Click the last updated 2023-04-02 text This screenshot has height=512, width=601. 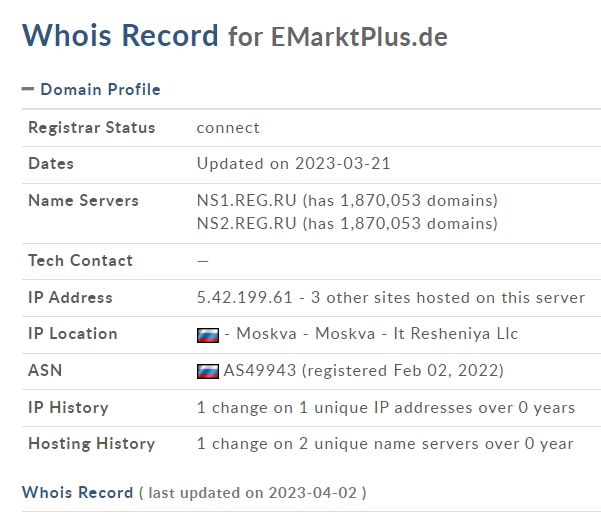pyautogui.click(x=253, y=493)
